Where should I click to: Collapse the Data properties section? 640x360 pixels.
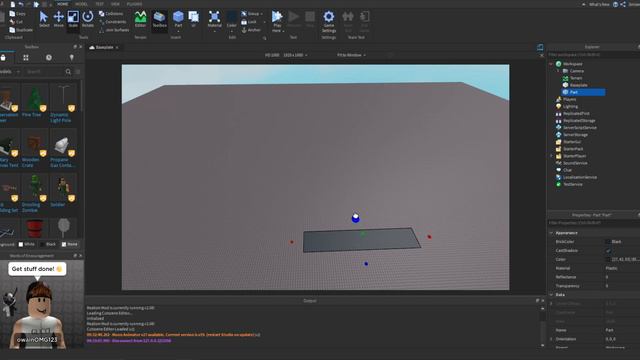pos(551,295)
